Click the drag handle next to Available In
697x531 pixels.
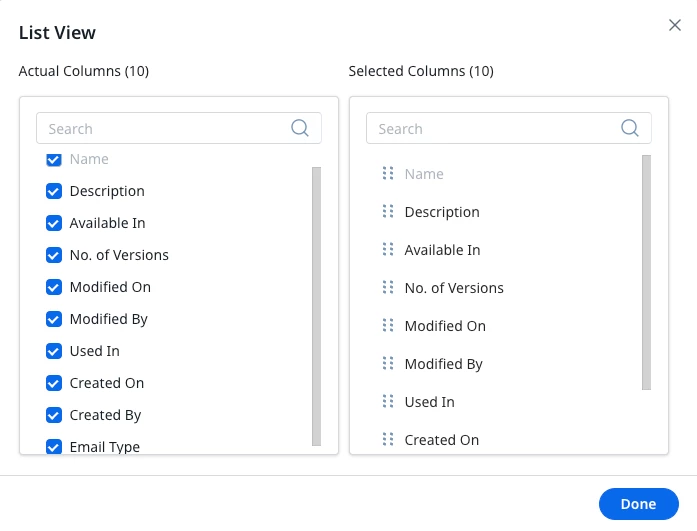click(388, 250)
